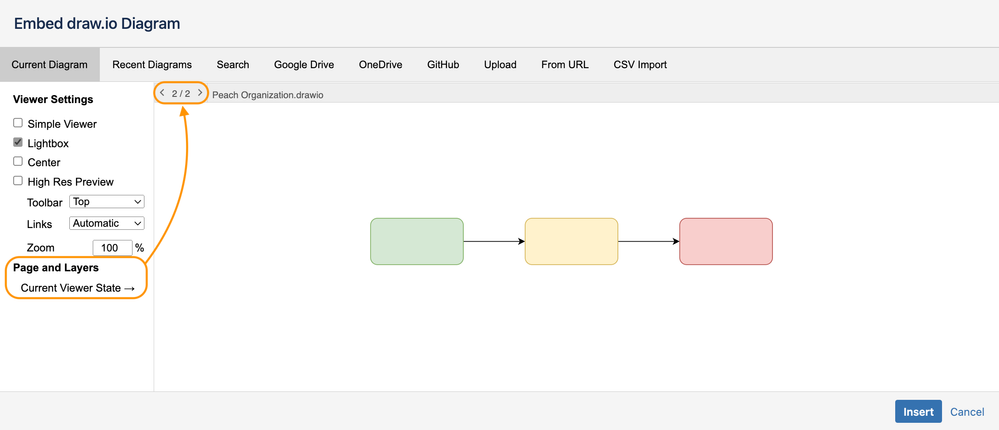Select the Google Drive tab
The height and width of the screenshot is (430, 999).
(304, 64)
